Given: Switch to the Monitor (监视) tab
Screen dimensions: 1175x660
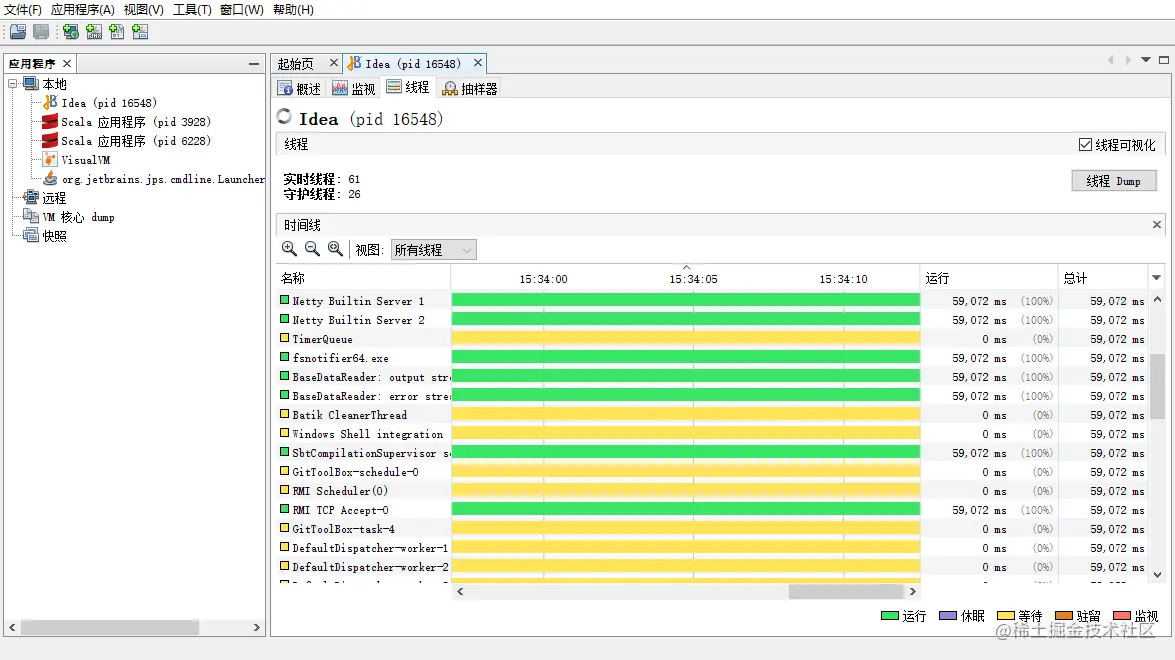Looking at the screenshot, I should click(353, 88).
